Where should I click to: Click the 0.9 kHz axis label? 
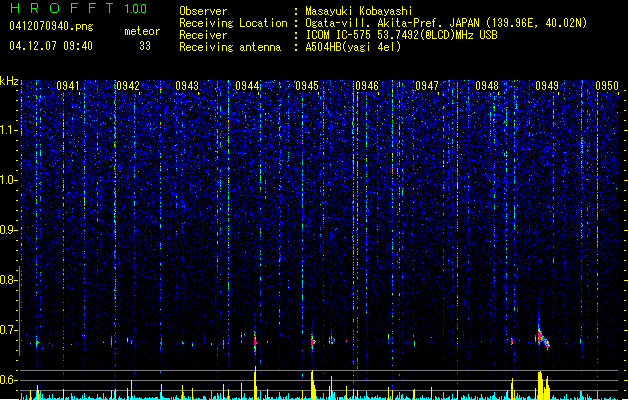(x=8, y=230)
